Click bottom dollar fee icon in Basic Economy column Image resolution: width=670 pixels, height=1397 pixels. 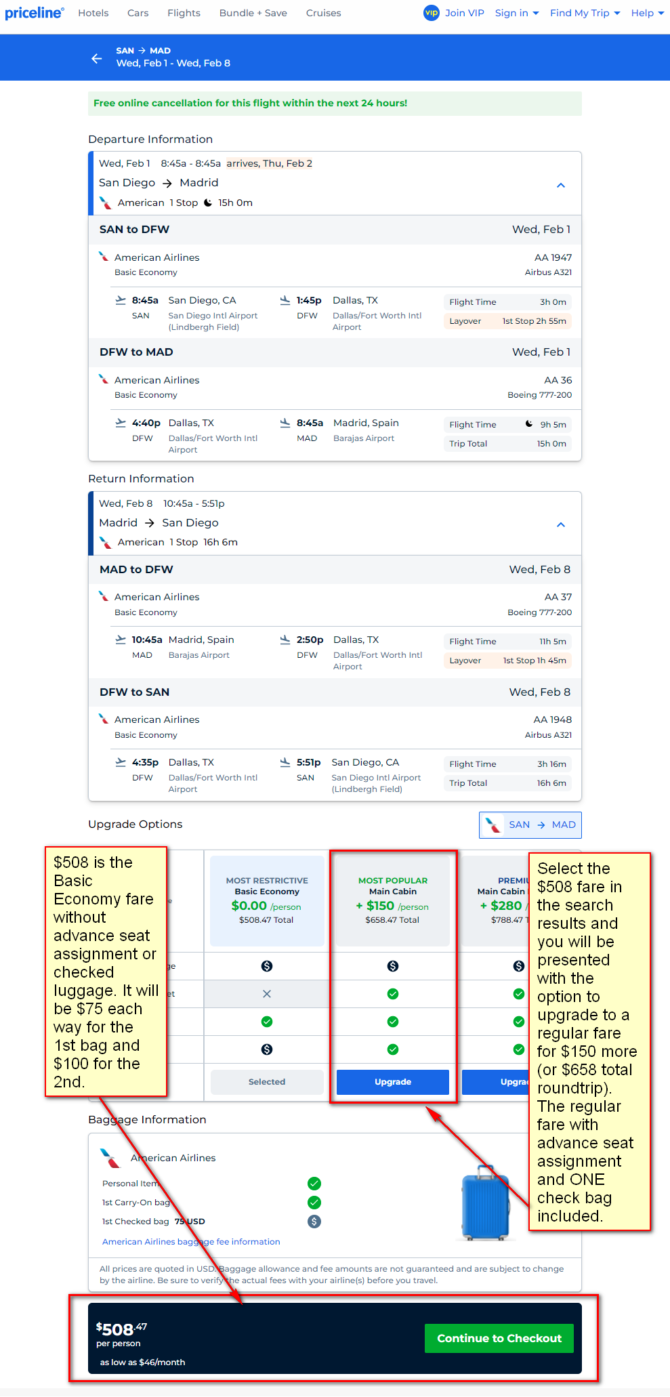click(266, 1050)
